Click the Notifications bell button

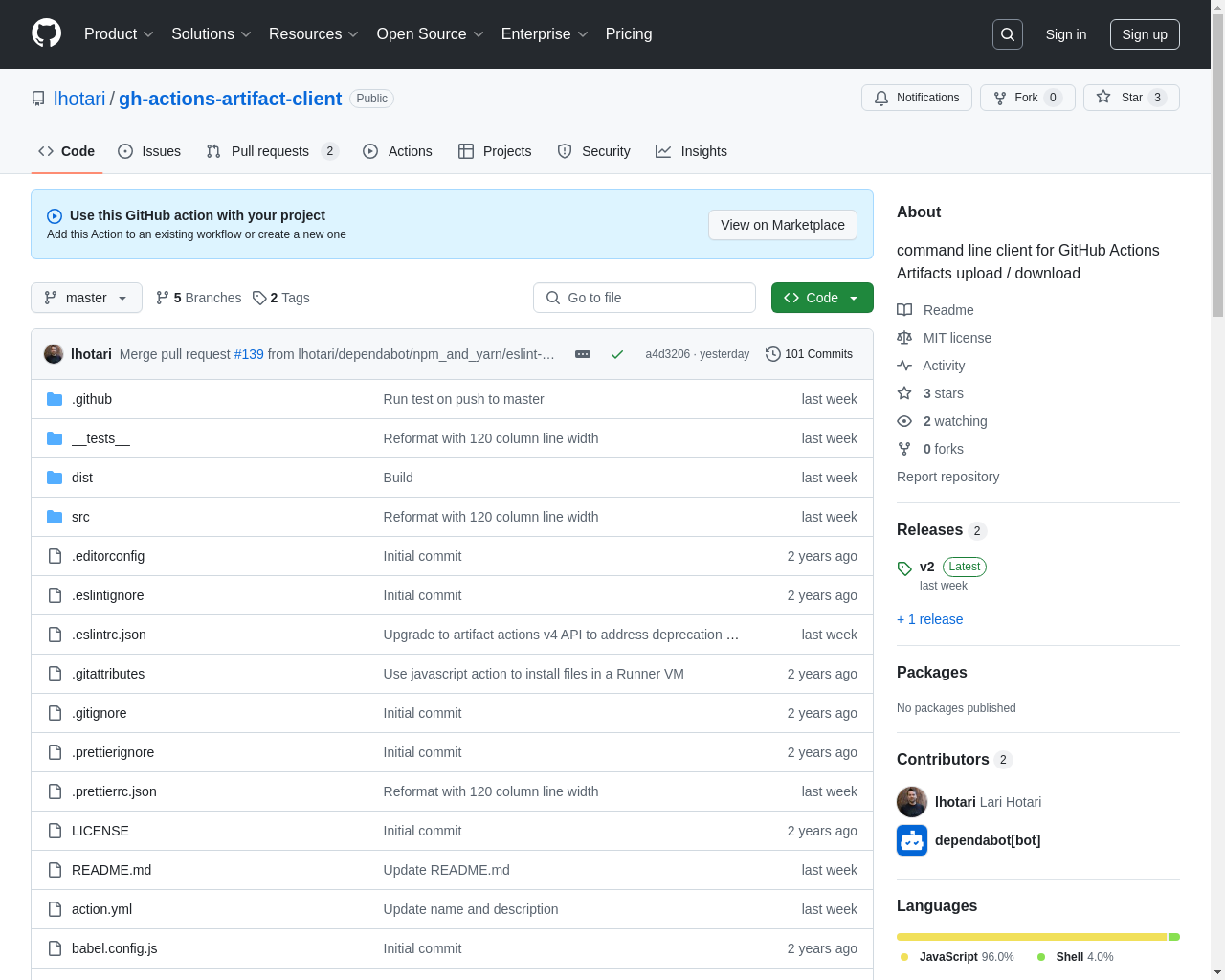(x=917, y=98)
